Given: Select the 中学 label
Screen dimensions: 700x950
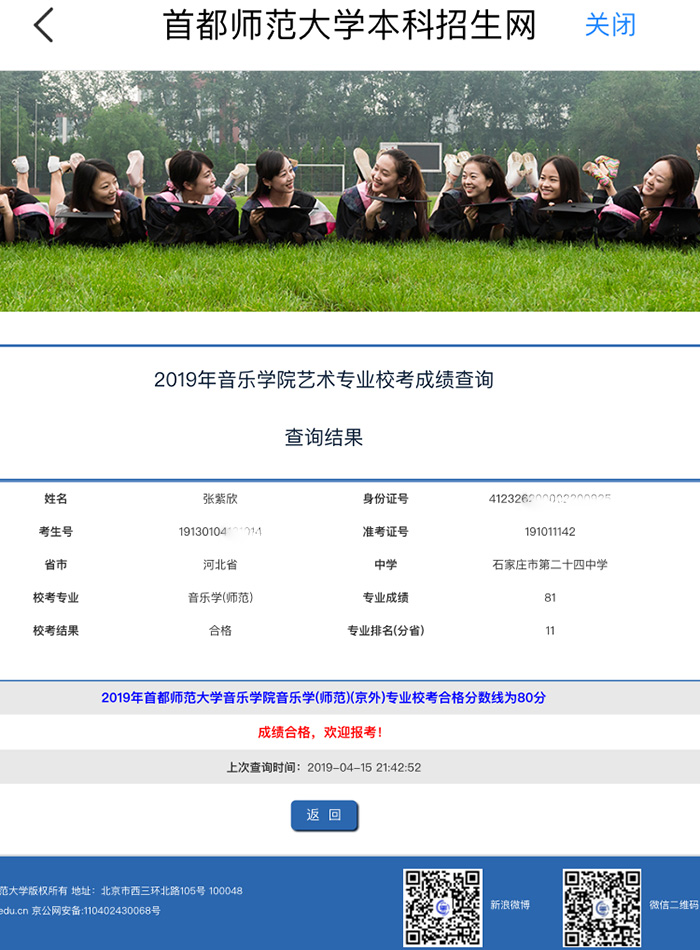Looking at the screenshot, I should point(385,564).
